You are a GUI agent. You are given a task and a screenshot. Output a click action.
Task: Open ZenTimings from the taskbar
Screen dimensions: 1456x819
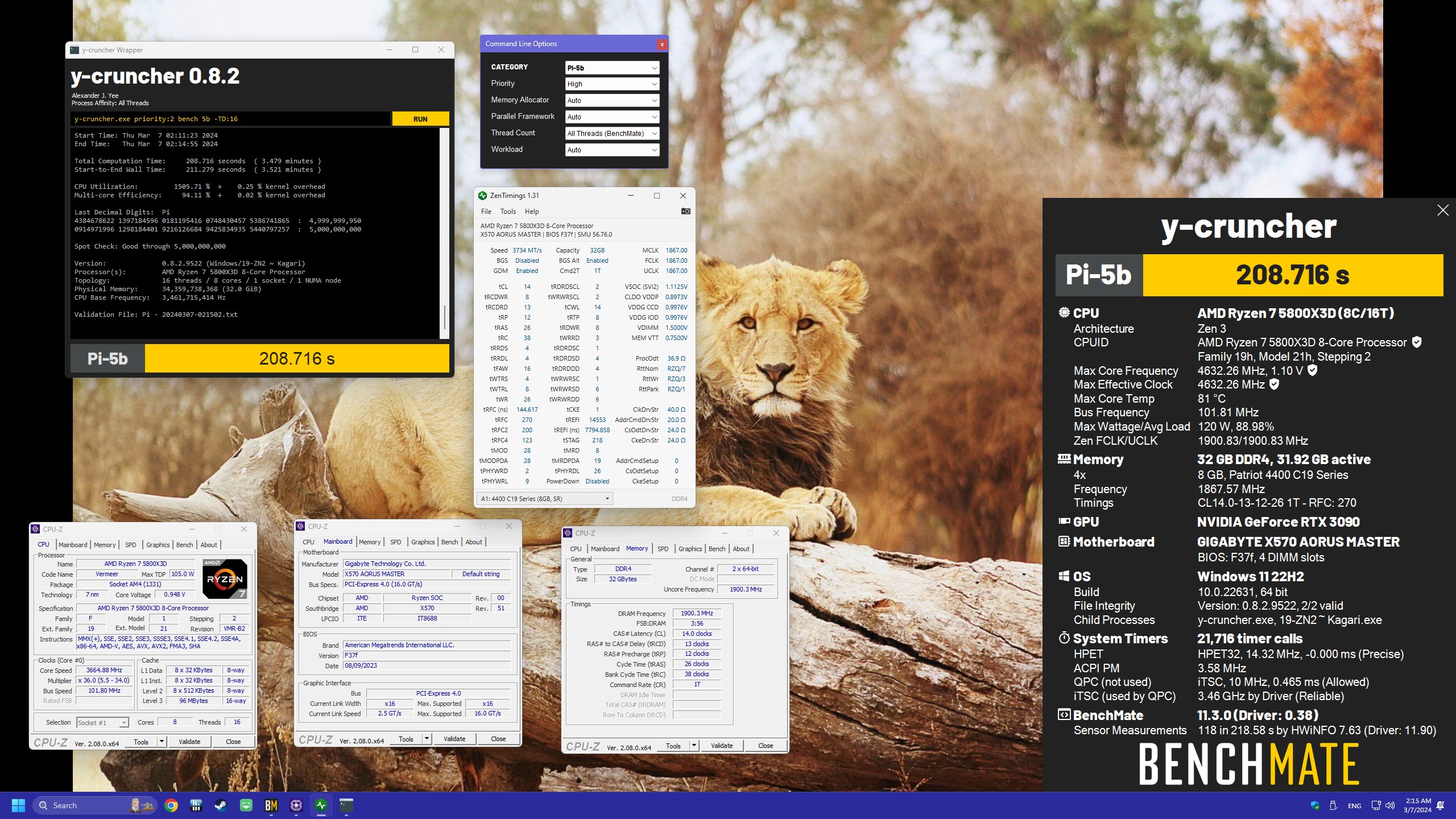tap(321, 805)
